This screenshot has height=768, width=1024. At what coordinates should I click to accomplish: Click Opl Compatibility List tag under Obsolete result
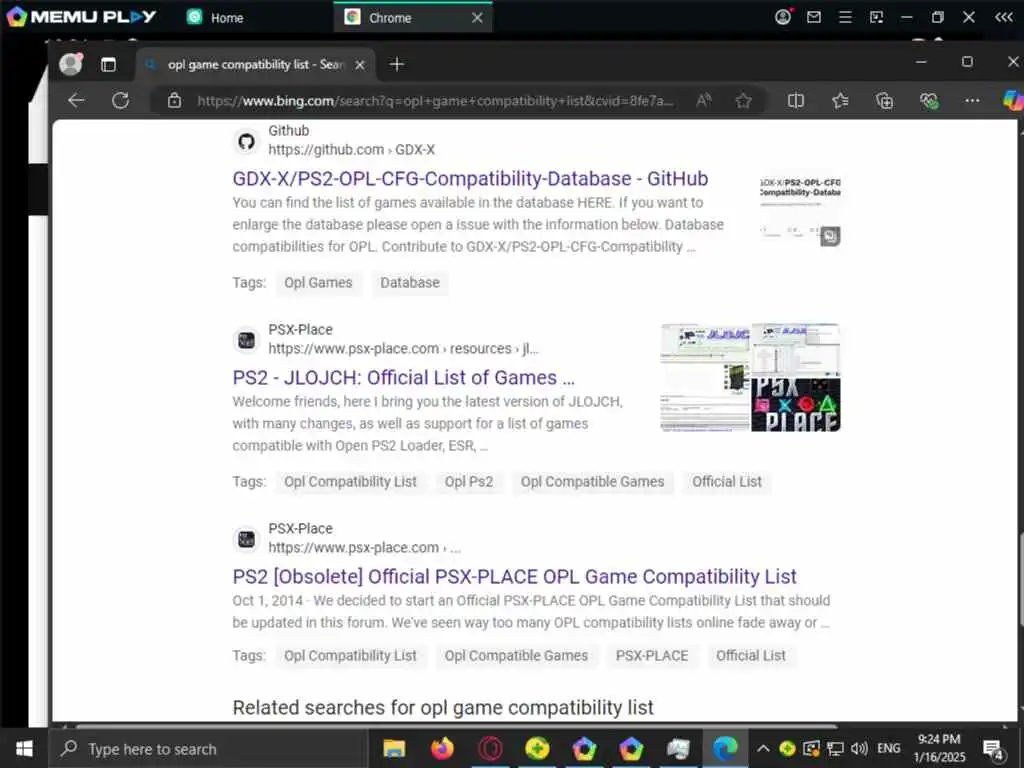pos(350,656)
